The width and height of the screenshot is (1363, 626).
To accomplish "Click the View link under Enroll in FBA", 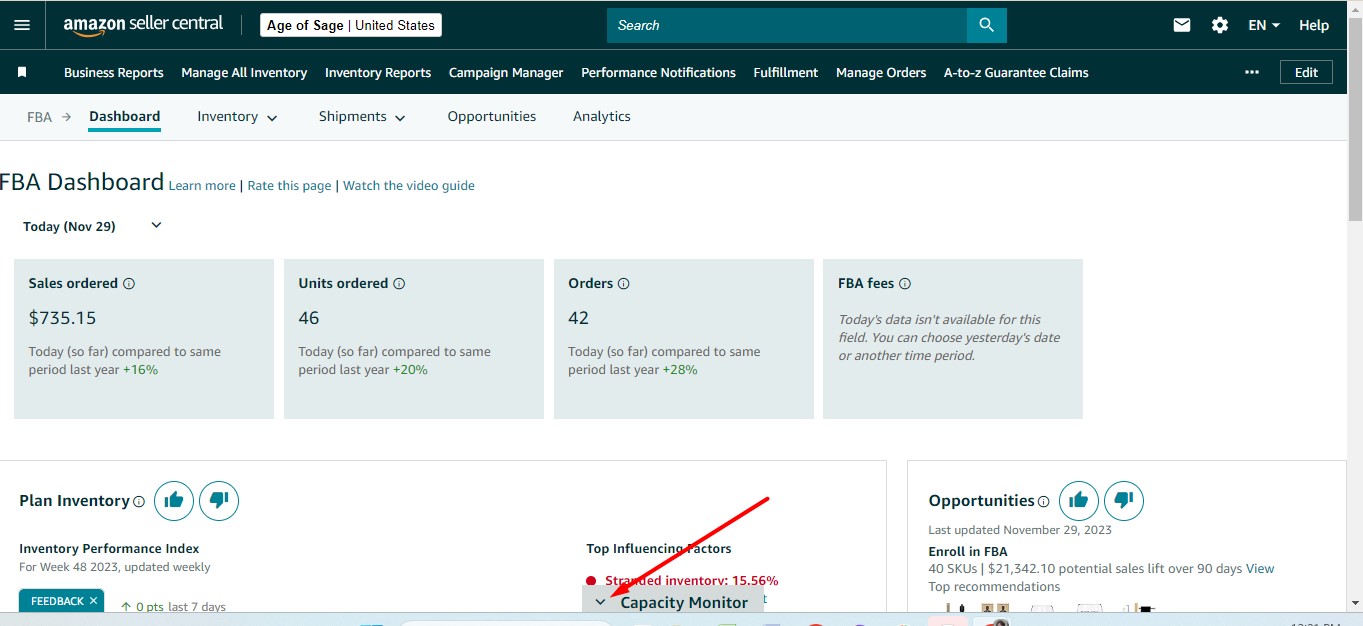I will click(1260, 568).
